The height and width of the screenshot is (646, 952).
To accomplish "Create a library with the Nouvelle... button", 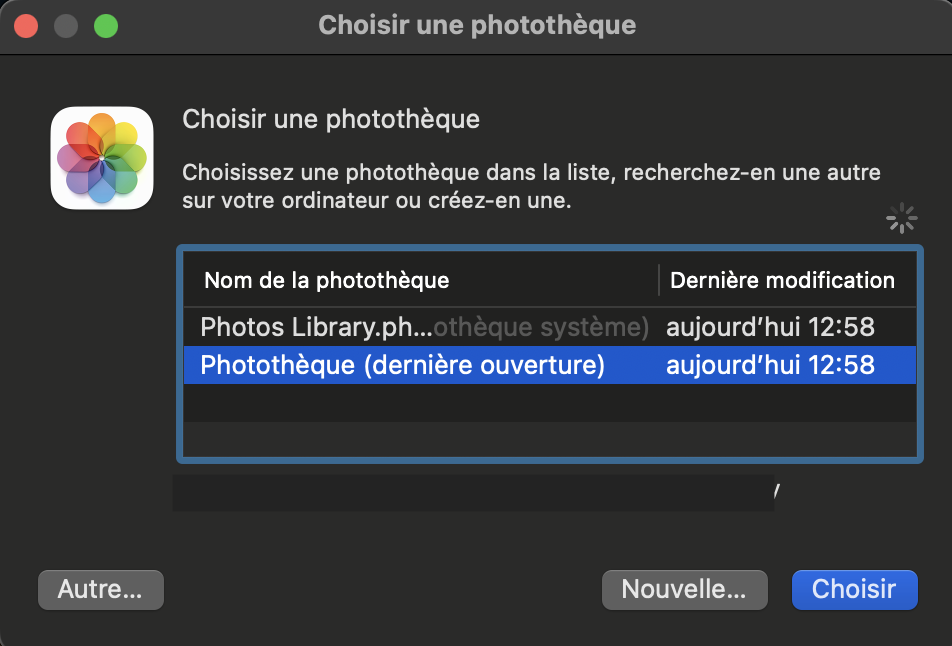I will [684, 590].
